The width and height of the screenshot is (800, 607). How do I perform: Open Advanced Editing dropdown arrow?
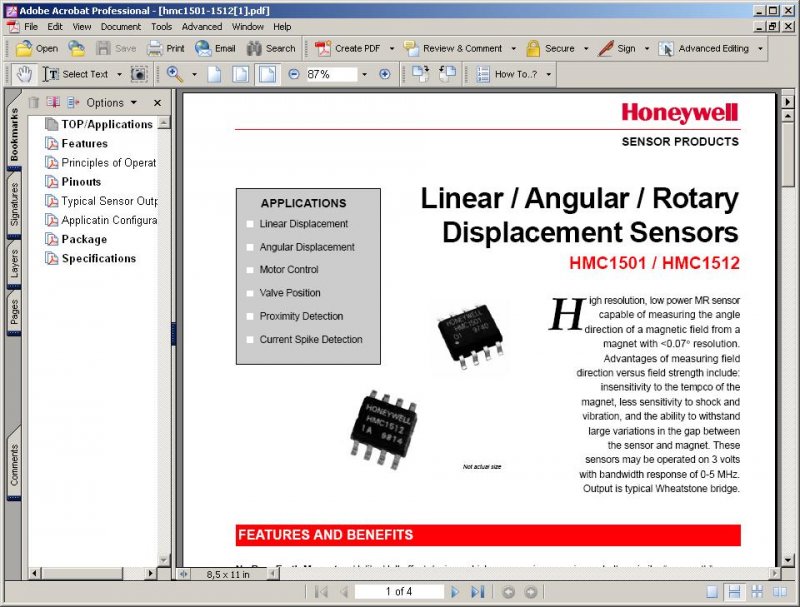pos(760,48)
